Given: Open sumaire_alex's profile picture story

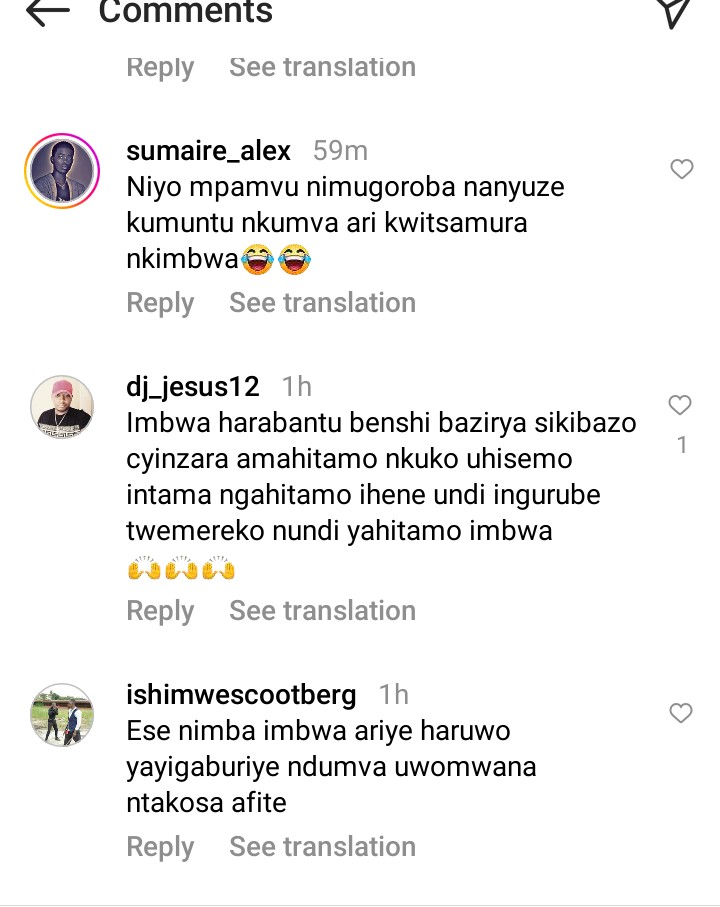Looking at the screenshot, I should [62, 171].
